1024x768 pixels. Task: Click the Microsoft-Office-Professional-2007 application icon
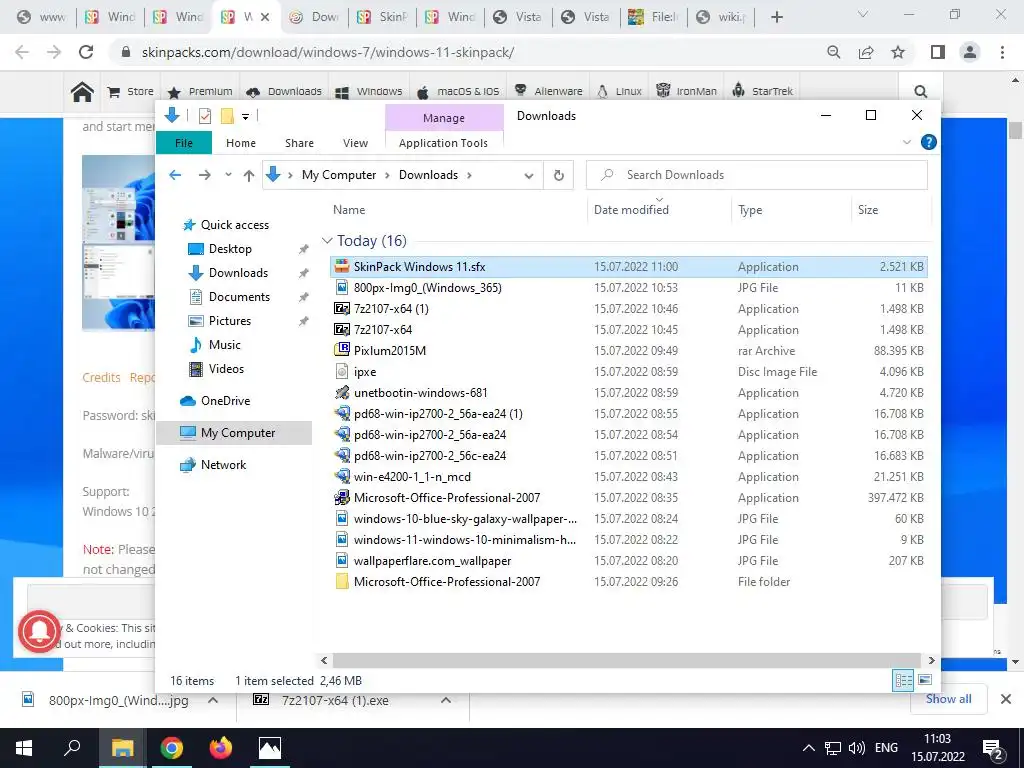tap(342, 498)
